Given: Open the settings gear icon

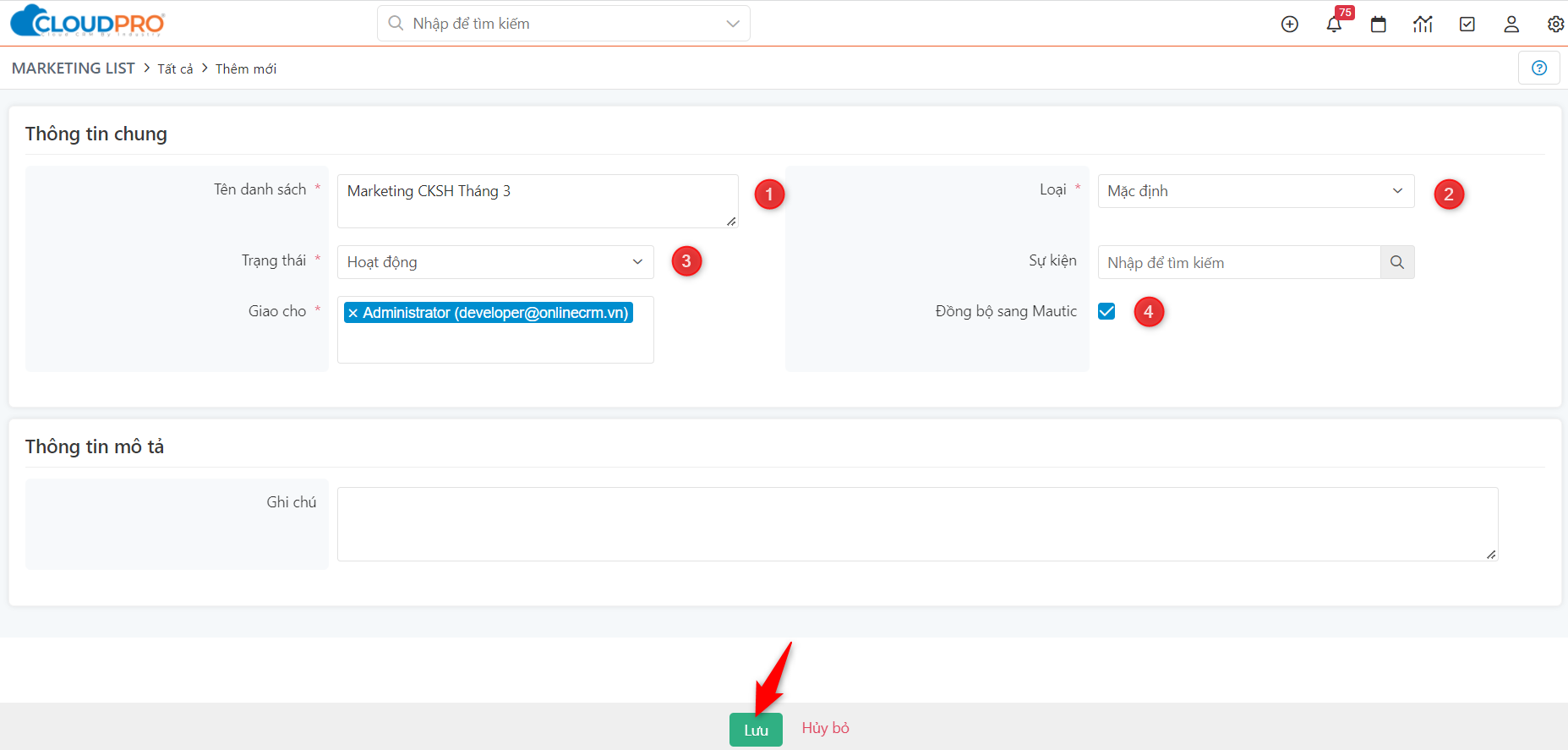Looking at the screenshot, I should click(x=1555, y=24).
